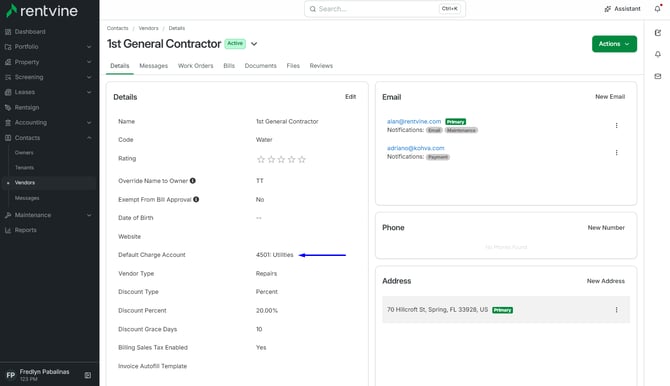670x386 pixels.
Task: Open notifications bell in top bar
Action: coord(658,9)
